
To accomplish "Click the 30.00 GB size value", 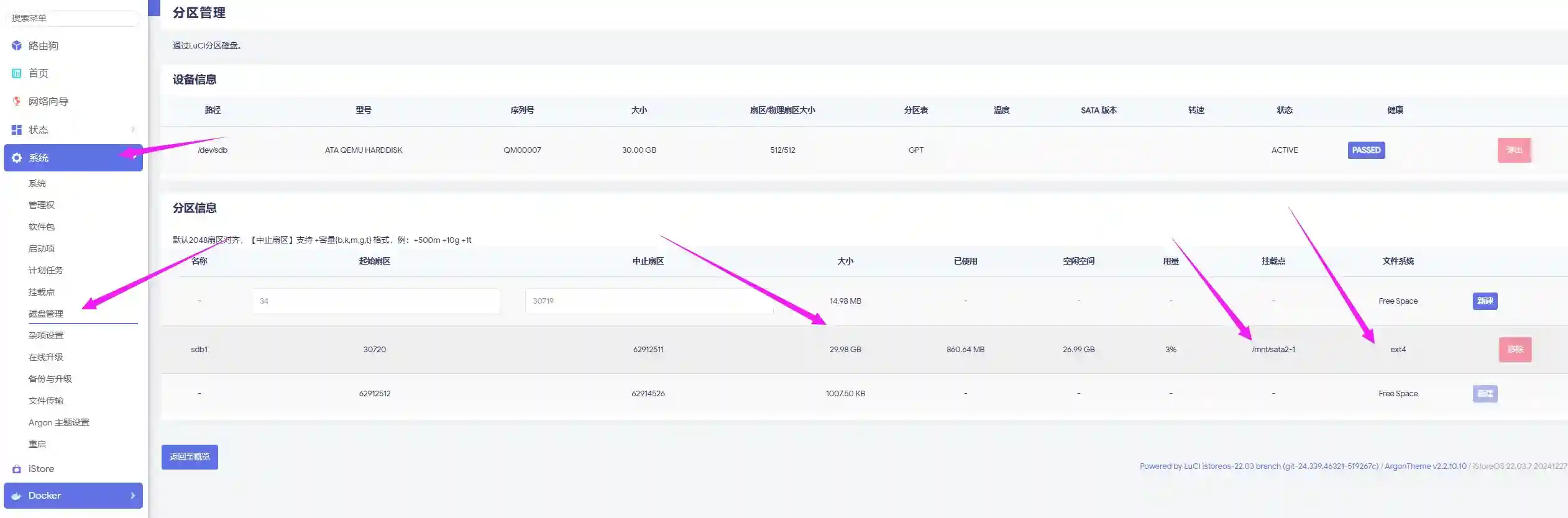I will tap(639, 150).
